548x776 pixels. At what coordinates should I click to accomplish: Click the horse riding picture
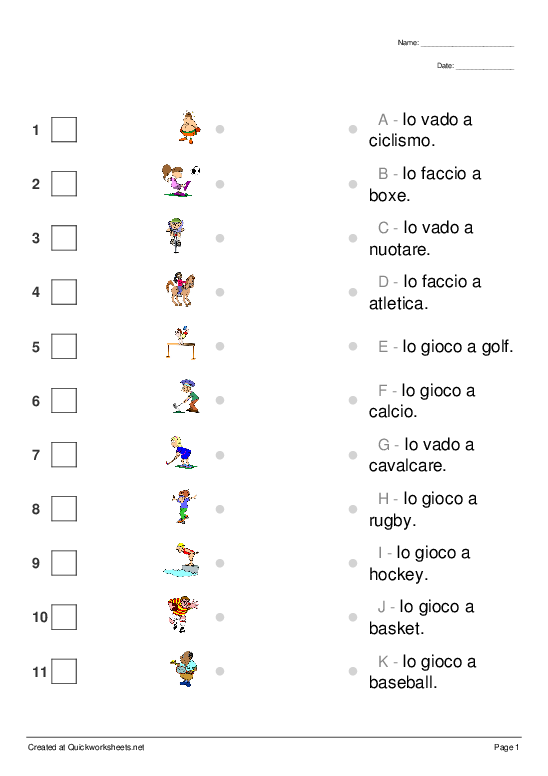(x=180, y=289)
